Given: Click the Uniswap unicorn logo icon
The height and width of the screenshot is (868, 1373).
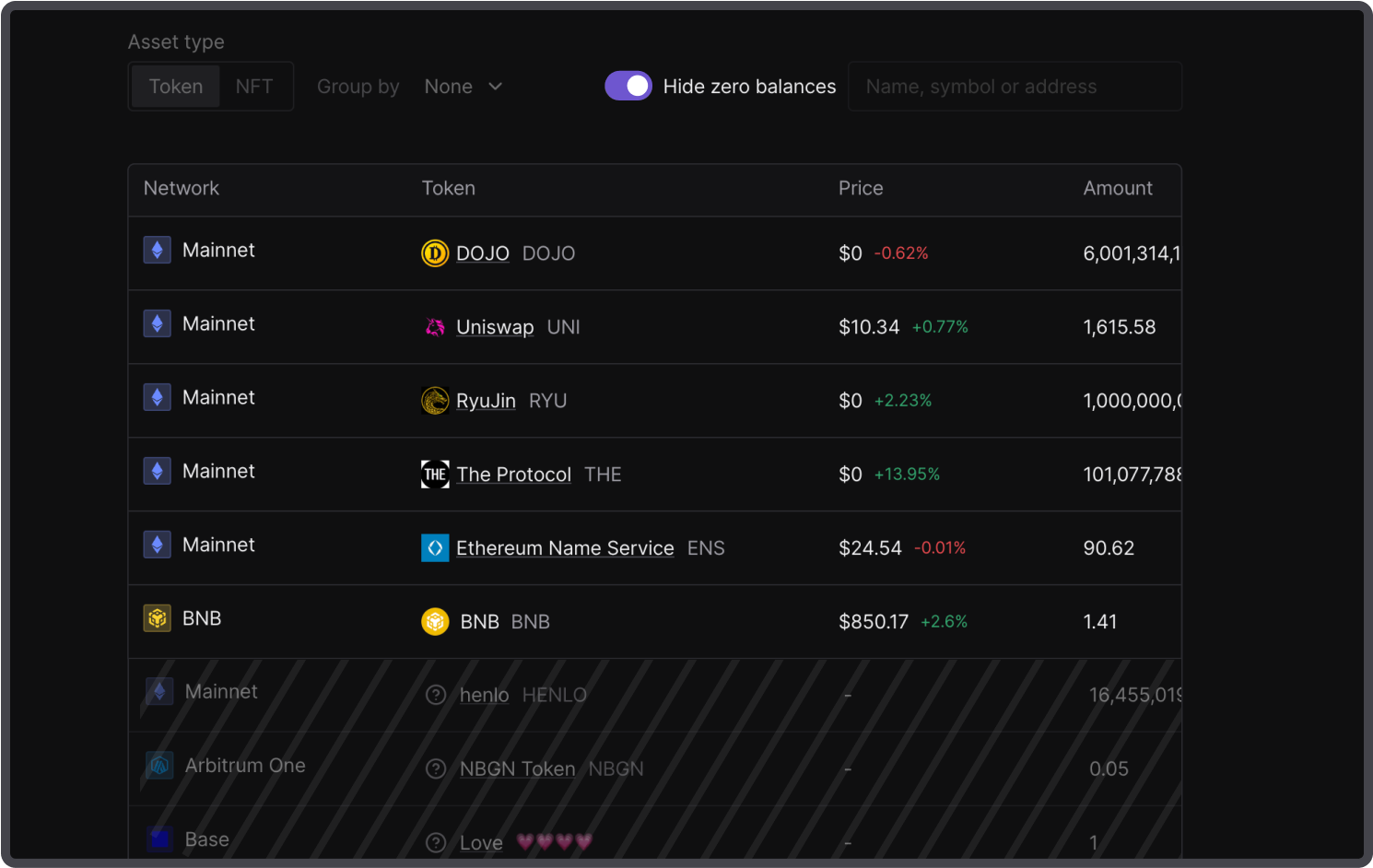Looking at the screenshot, I should [435, 326].
